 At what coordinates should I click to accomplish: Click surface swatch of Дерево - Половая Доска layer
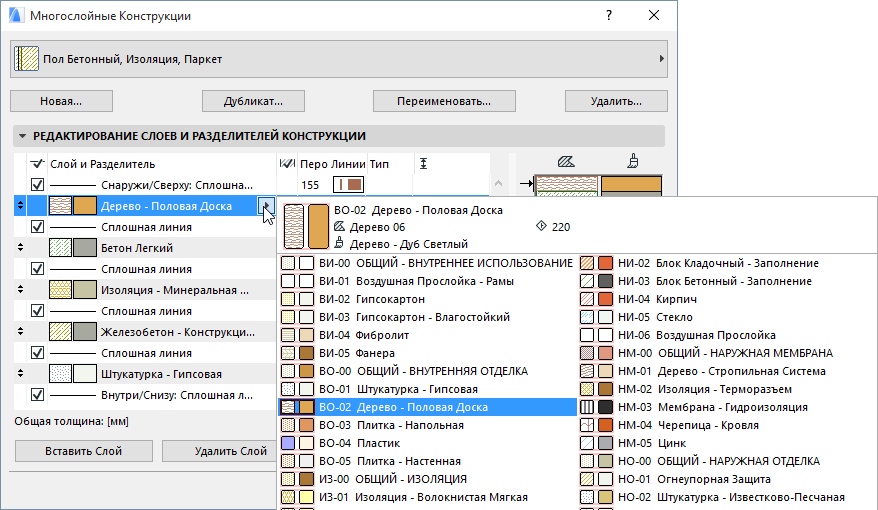tap(85, 206)
